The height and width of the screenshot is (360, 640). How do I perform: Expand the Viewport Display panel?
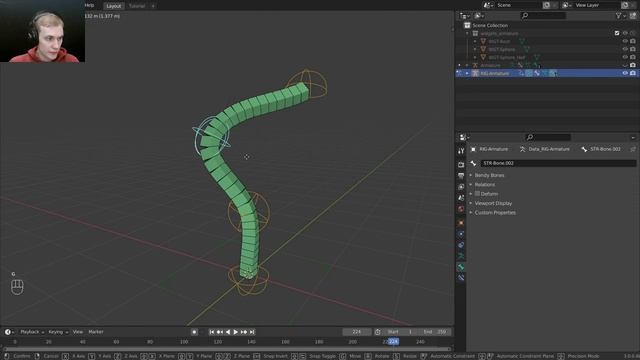[x=471, y=203]
